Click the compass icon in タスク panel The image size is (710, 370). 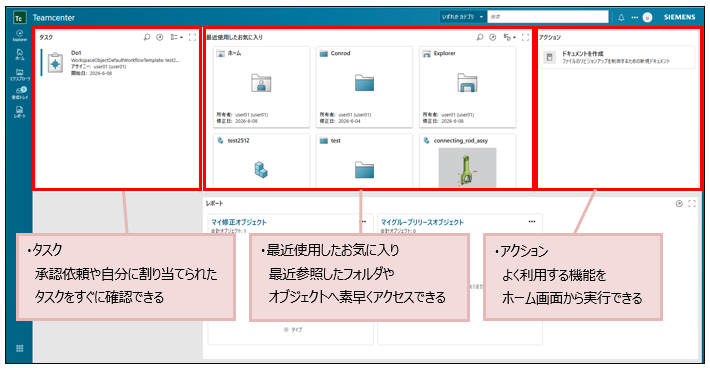[x=159, y=38]
